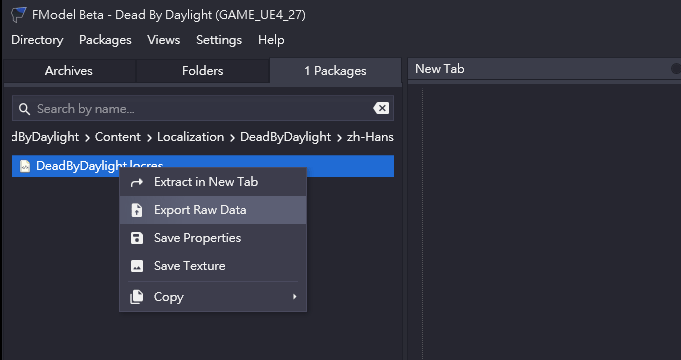Switch to the Archives tab

[69, 71]
